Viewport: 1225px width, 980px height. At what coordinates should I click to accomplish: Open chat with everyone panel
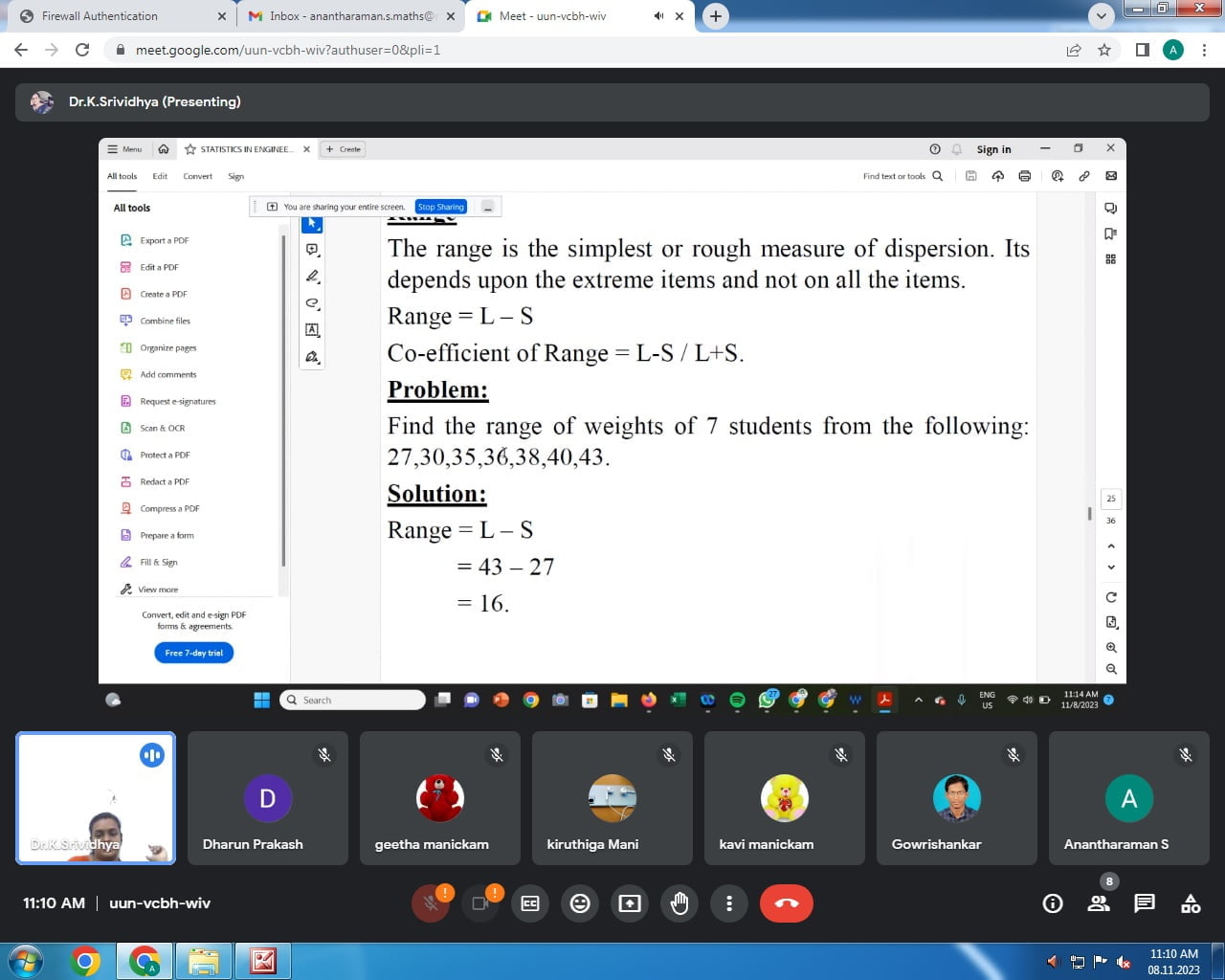[1145, 903]
